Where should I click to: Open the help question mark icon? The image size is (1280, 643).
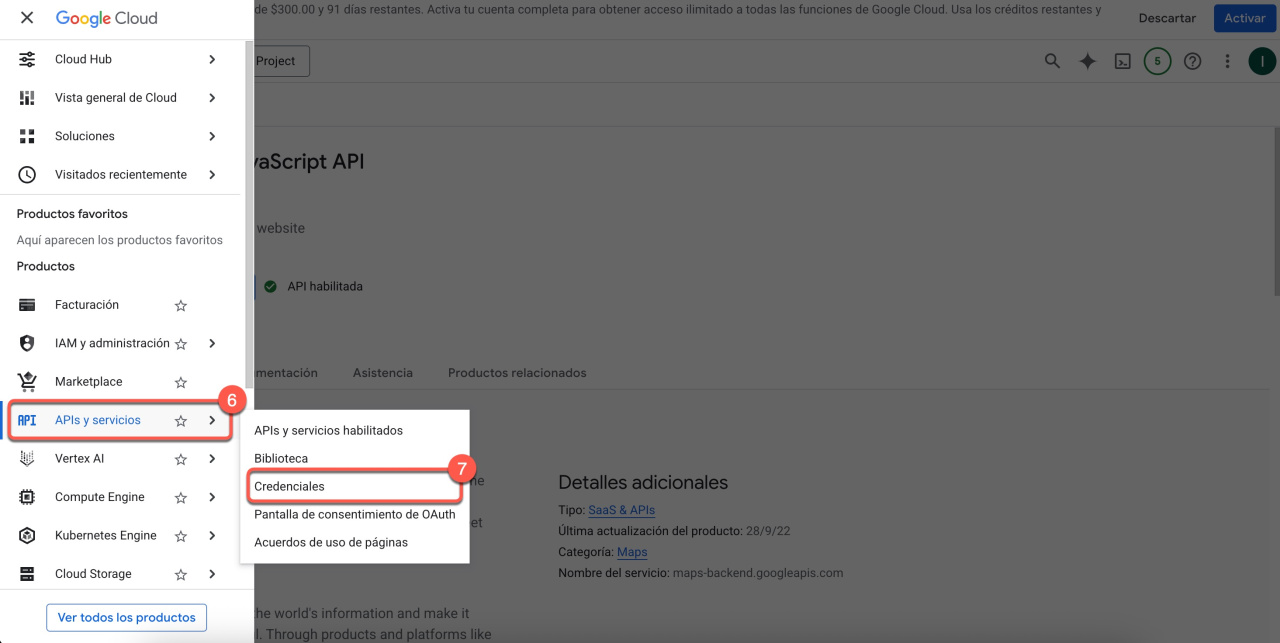point(1192,61)
